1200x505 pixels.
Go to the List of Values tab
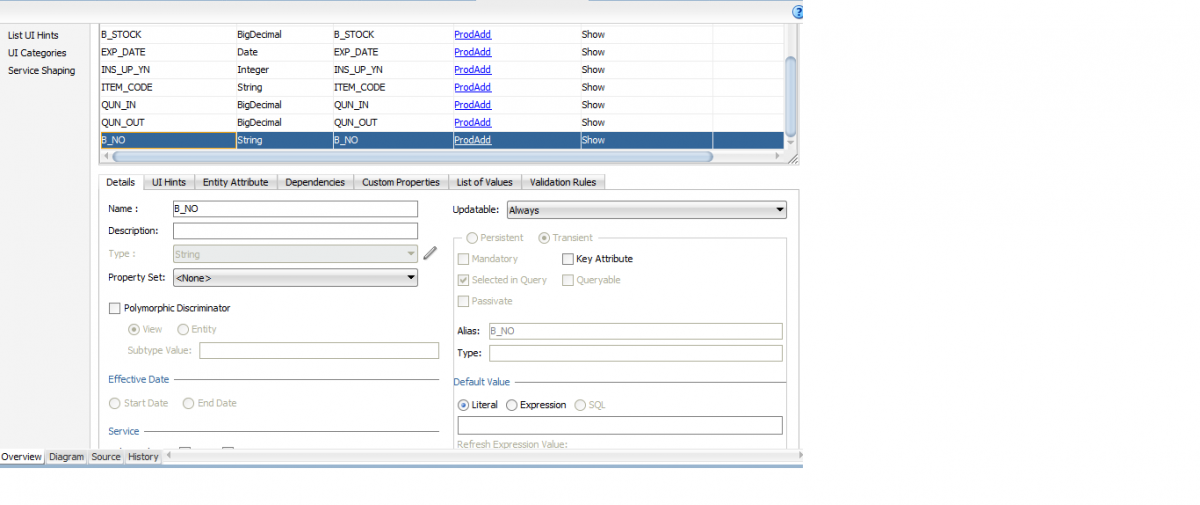[x=484, y=182]
